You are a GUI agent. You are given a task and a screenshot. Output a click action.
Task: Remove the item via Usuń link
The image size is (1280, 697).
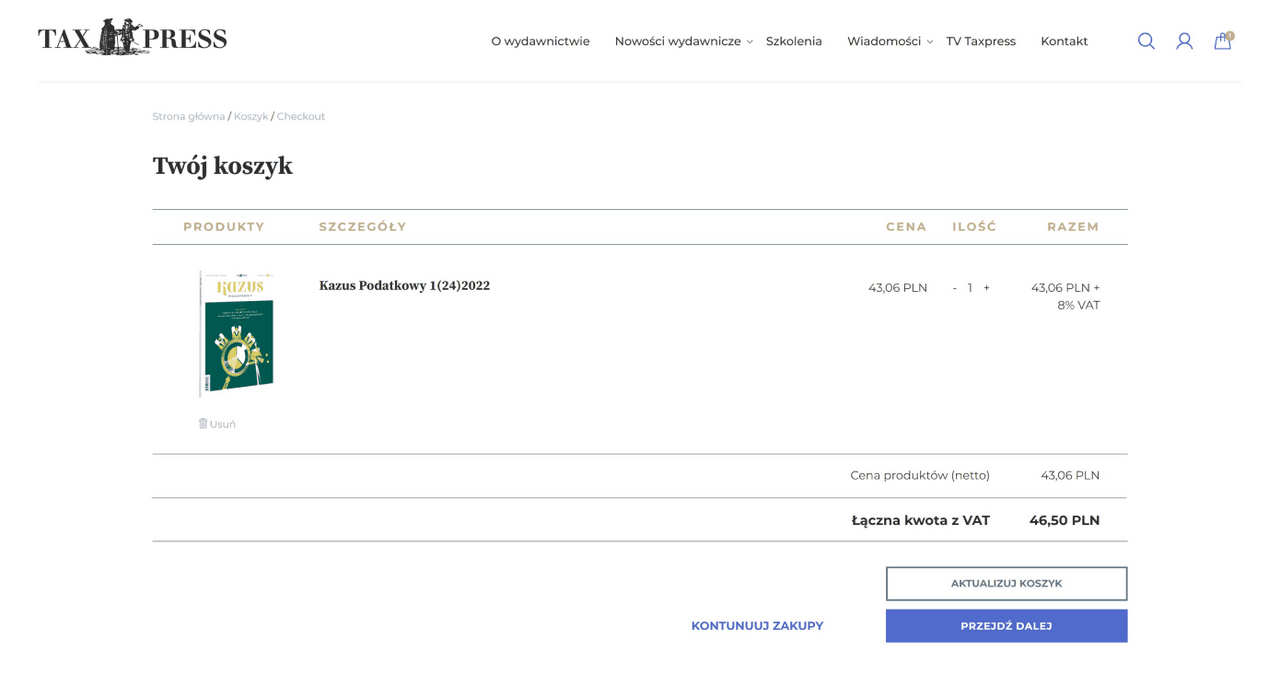coord(222,424)
